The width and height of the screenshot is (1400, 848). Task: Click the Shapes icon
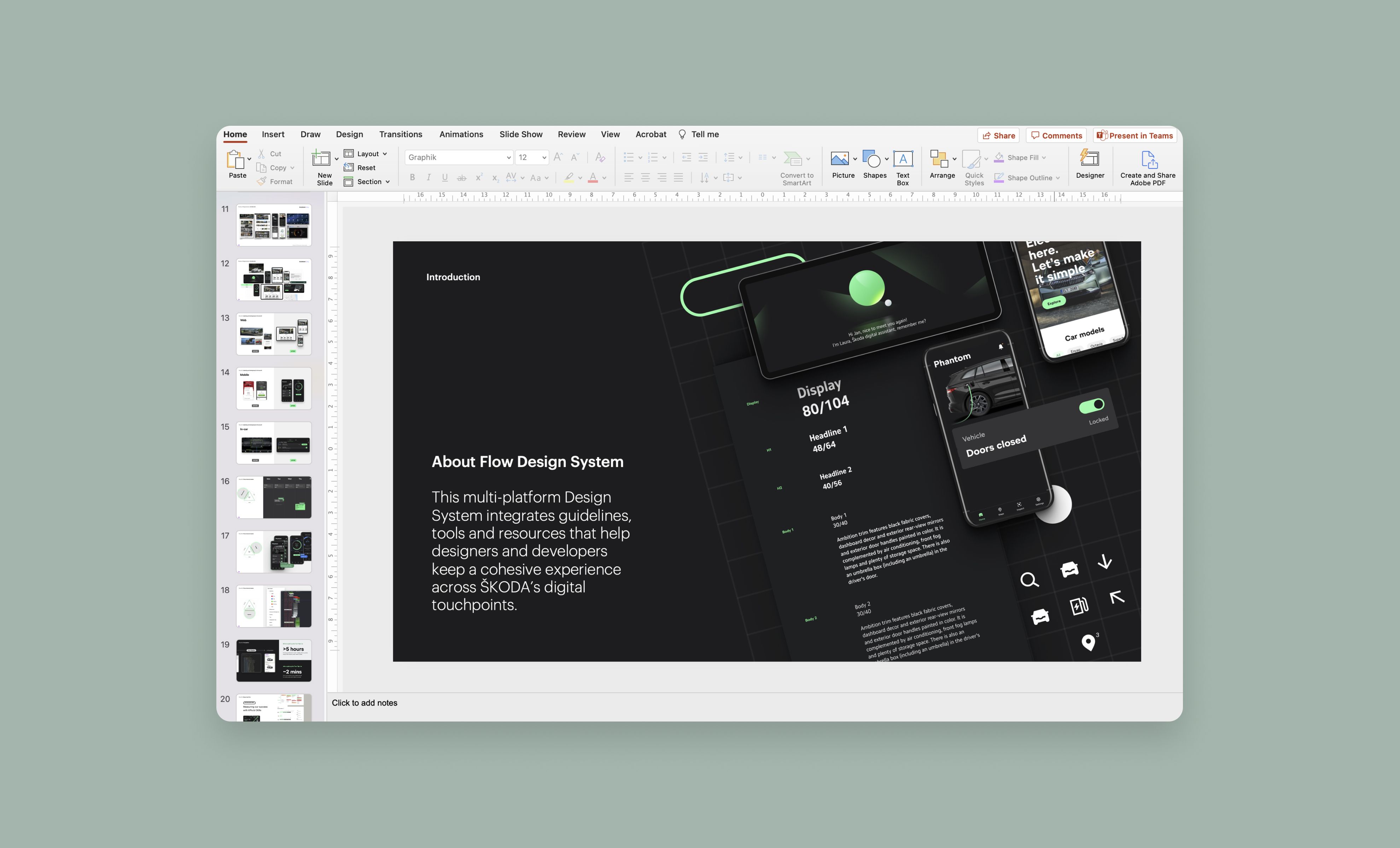click(871, 158)
